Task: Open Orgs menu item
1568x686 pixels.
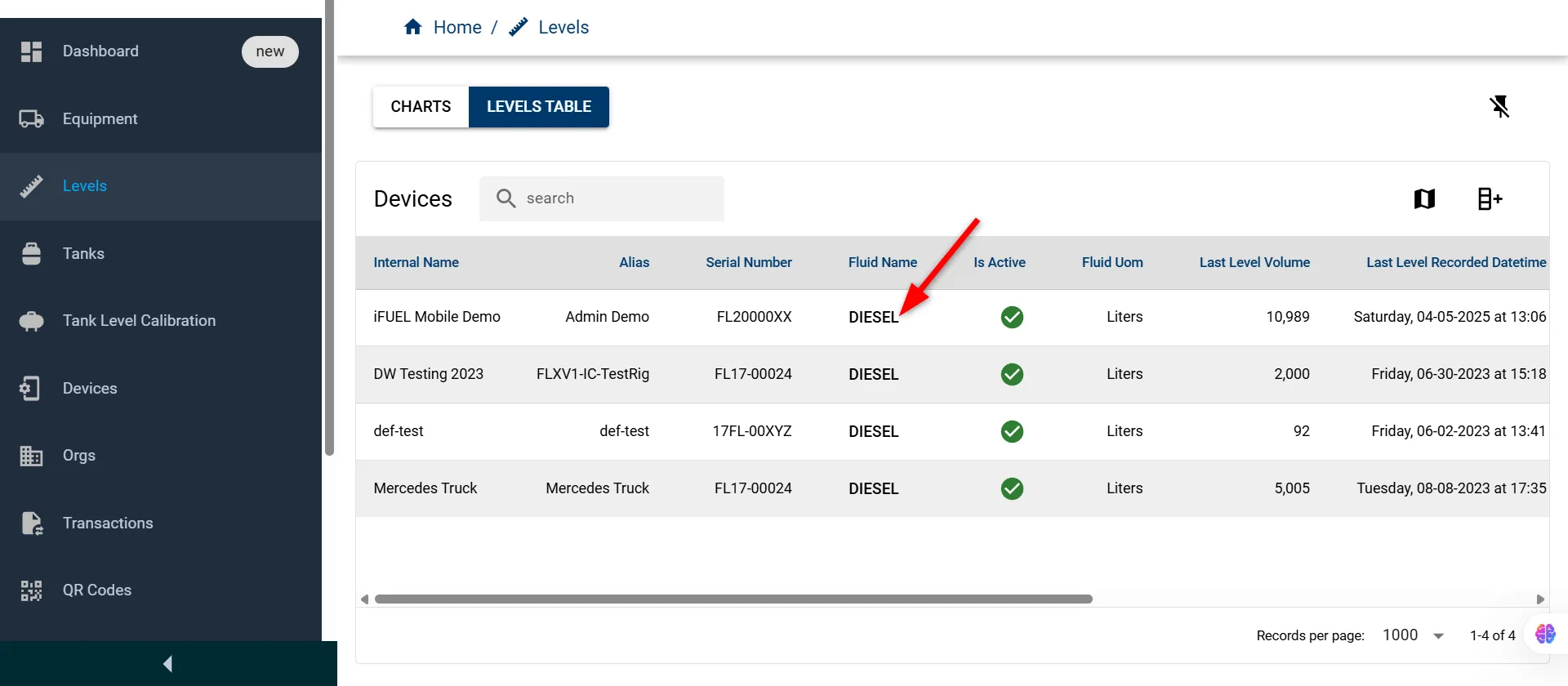Action: click(161, 456)
